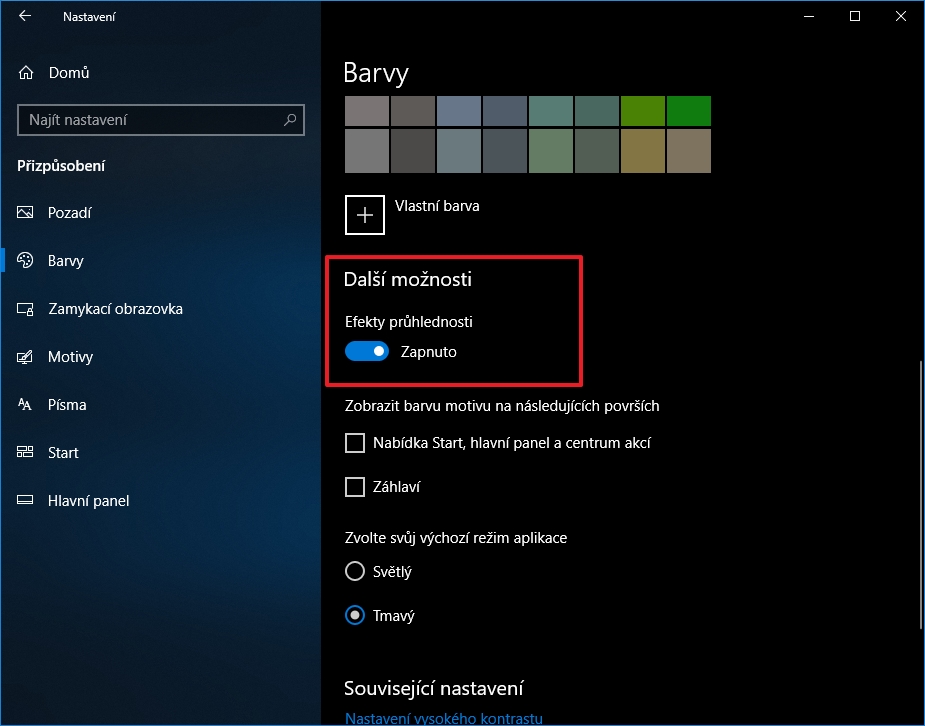Click the plus icon for custom color

(x=365, y=215)
